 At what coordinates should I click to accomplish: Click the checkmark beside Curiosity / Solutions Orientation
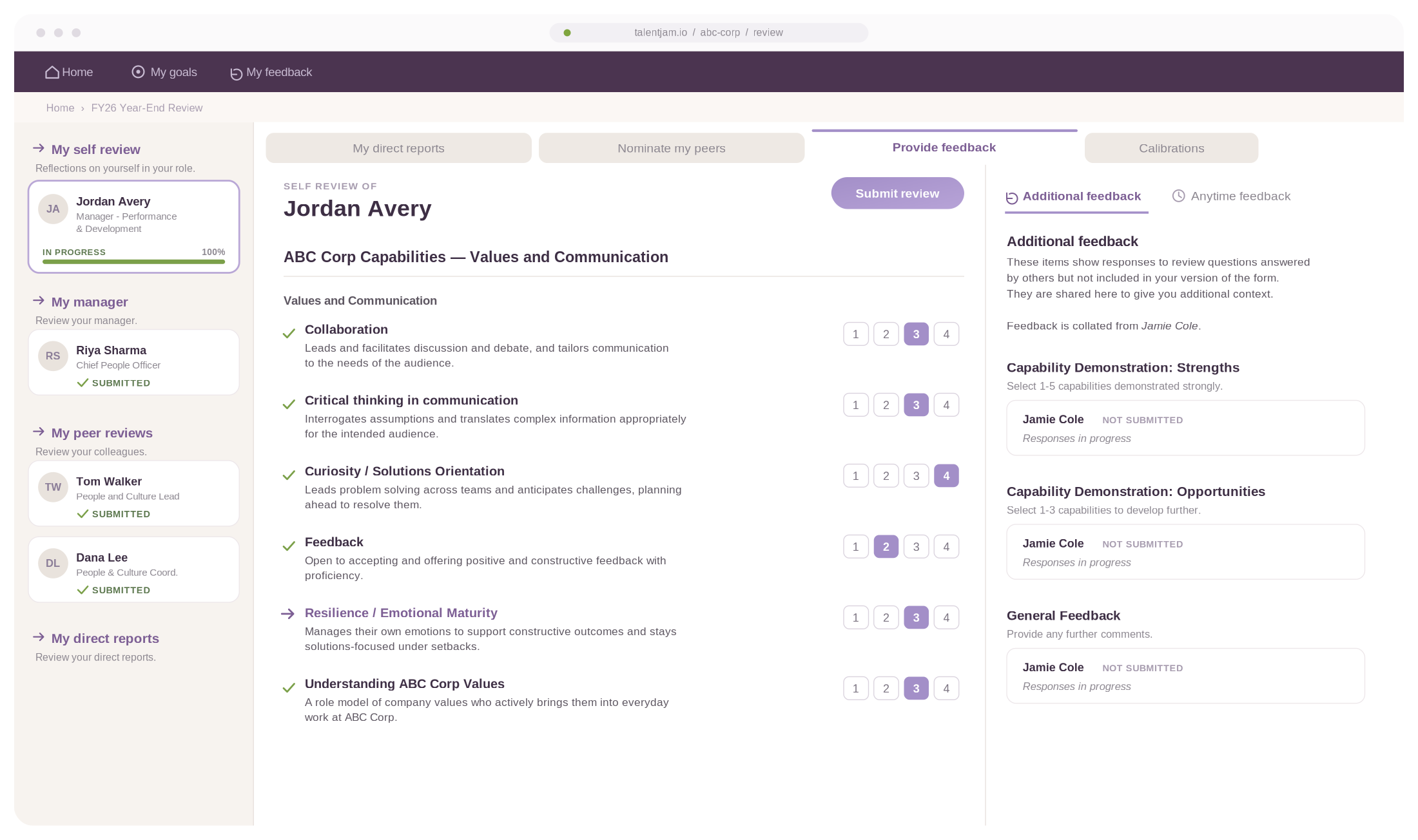(289, 475)
